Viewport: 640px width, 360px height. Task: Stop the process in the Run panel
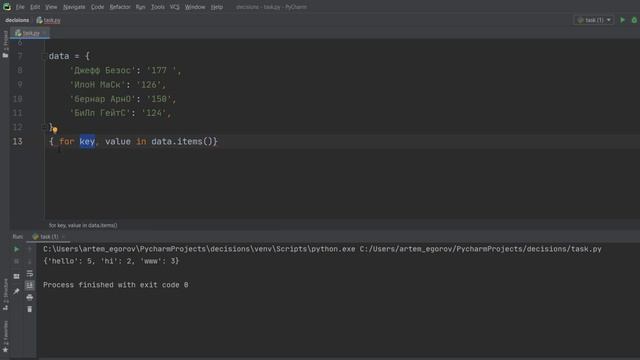coord(16,261)
